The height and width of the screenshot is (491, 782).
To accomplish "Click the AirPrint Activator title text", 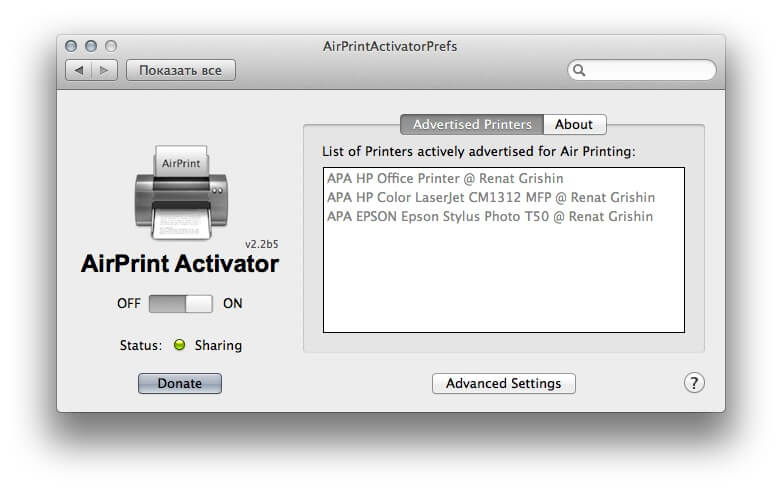I will coord(180,263).
